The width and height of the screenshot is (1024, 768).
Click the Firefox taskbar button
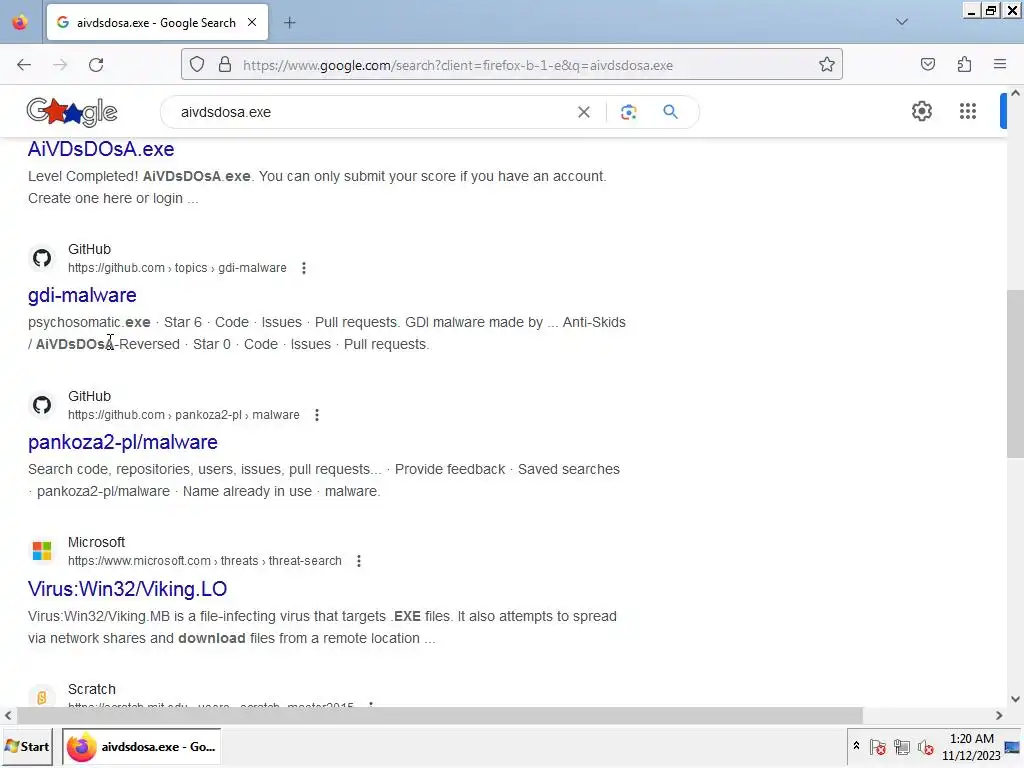tap(142, 747)
